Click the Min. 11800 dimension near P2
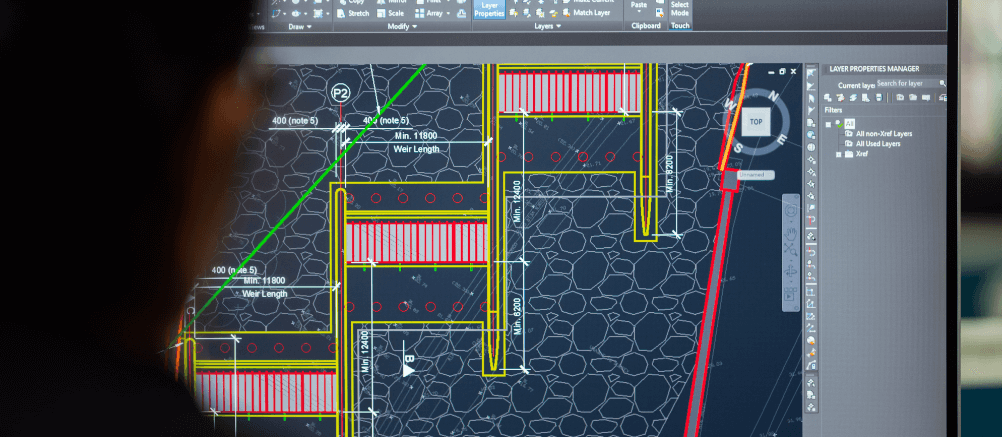 tap(415, 135)
